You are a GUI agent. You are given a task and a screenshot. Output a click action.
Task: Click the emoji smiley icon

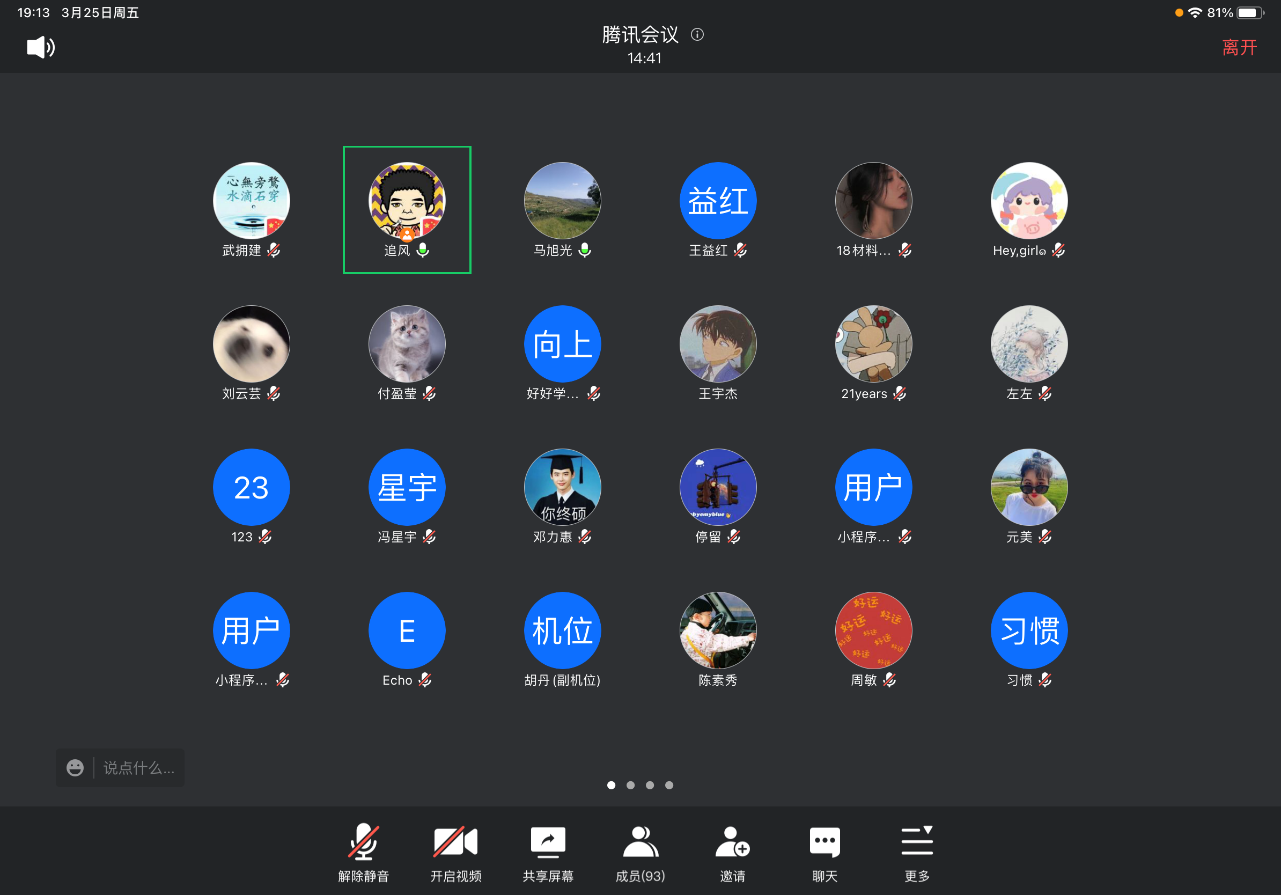[x=75, y=768]
